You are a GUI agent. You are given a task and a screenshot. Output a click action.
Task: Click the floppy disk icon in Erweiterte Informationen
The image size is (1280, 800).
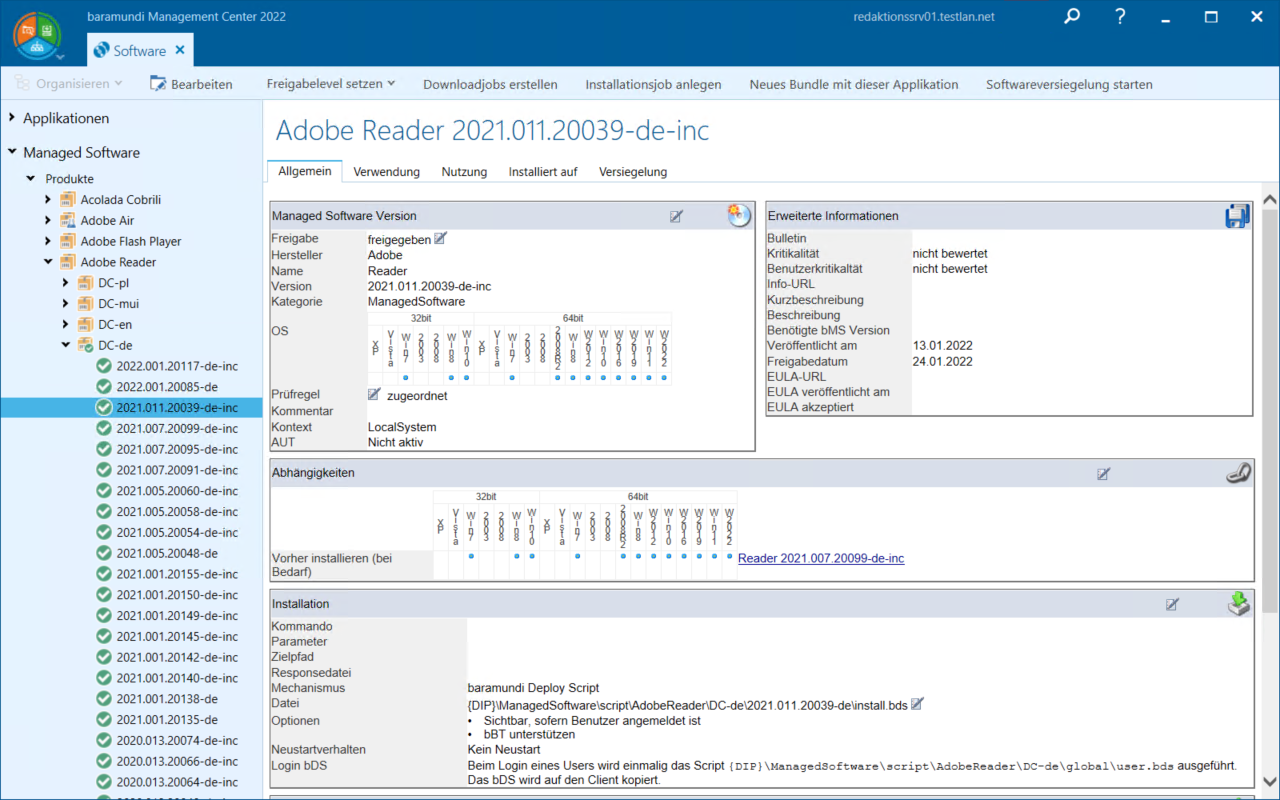(1237, 216)
